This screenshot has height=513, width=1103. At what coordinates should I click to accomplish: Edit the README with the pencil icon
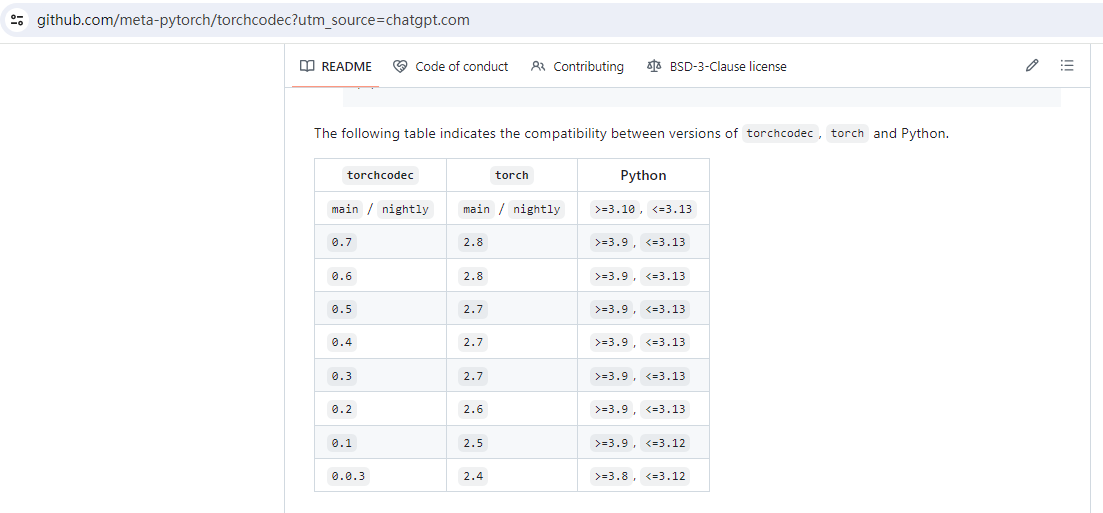pyautogui.click(x=1032, y=66)
